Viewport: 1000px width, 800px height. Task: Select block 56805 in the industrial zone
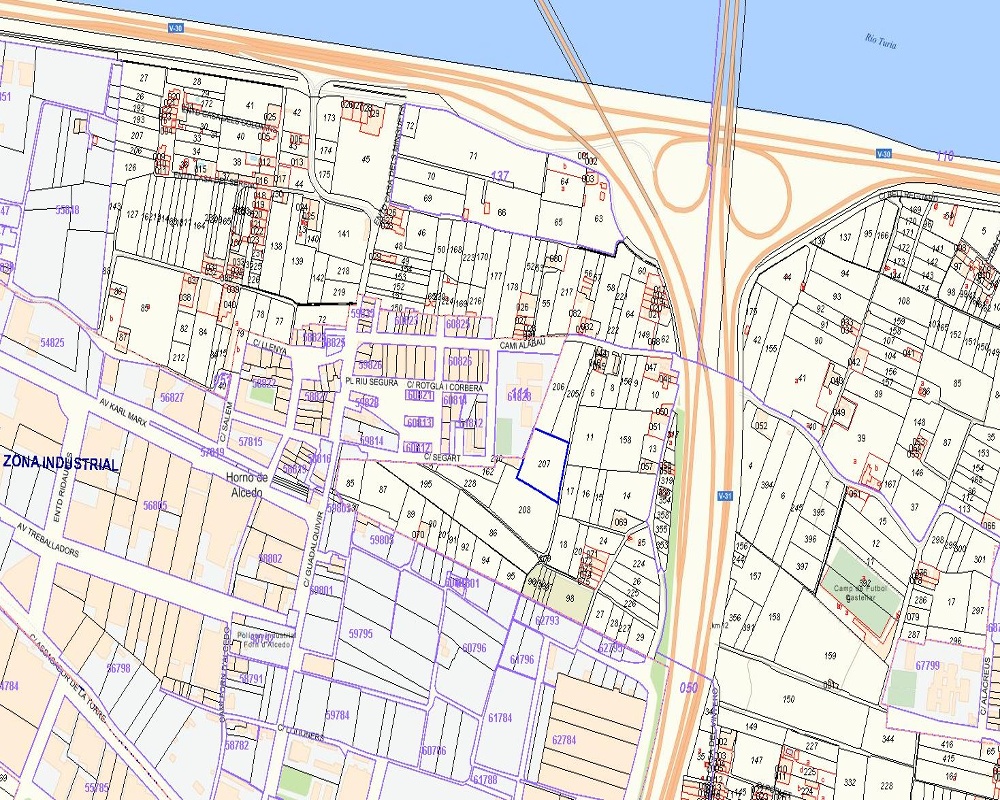(155, 506)
